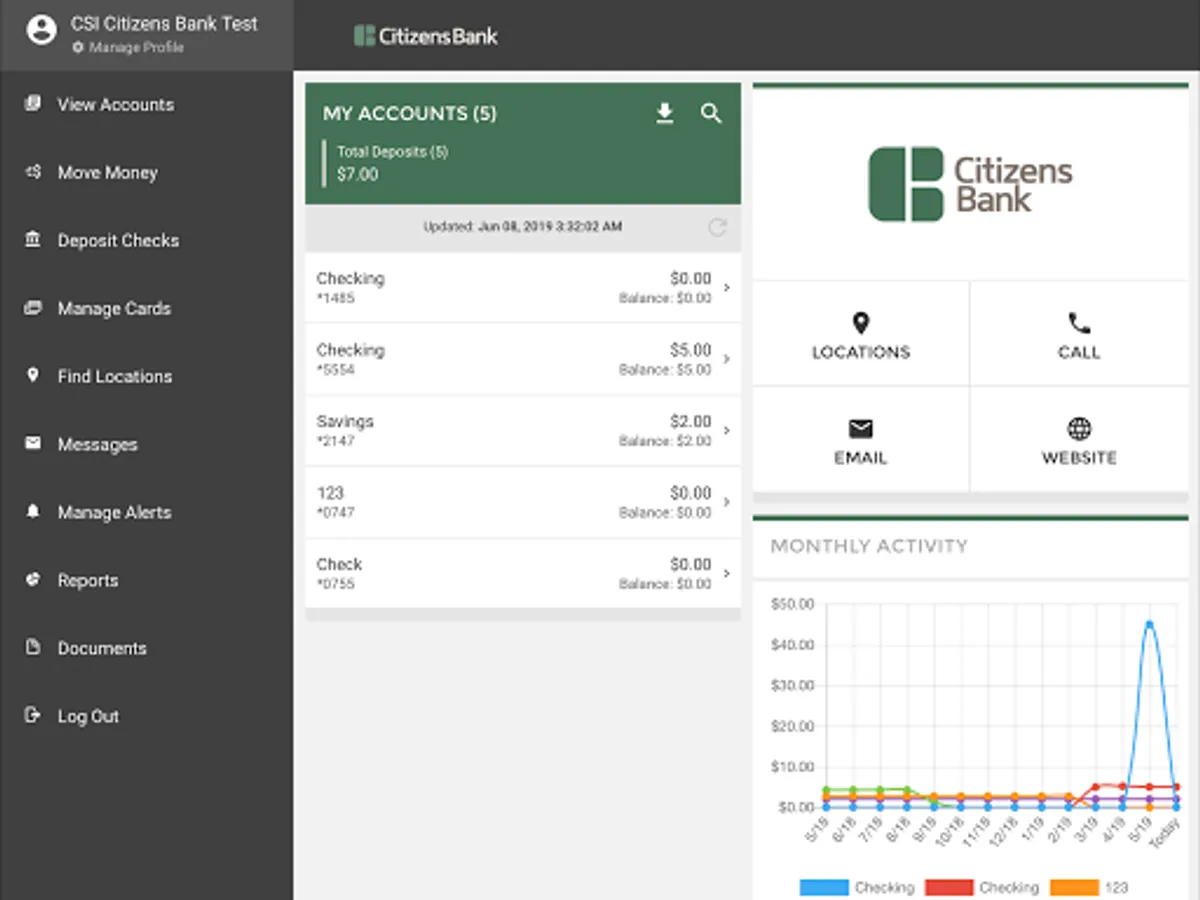Open the Messages menu item

(x=97, y=444)
